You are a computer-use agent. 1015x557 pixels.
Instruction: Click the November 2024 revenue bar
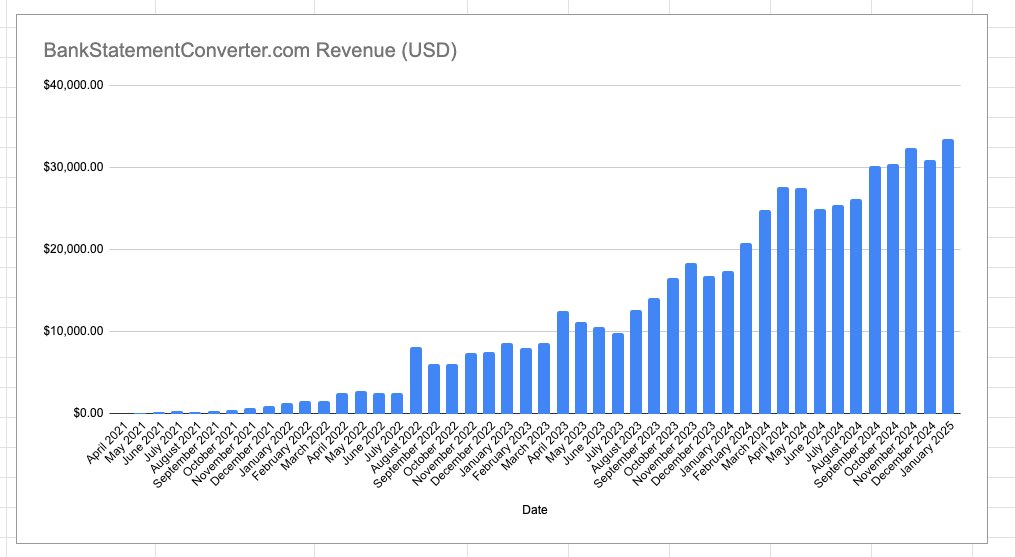point(911,280)
